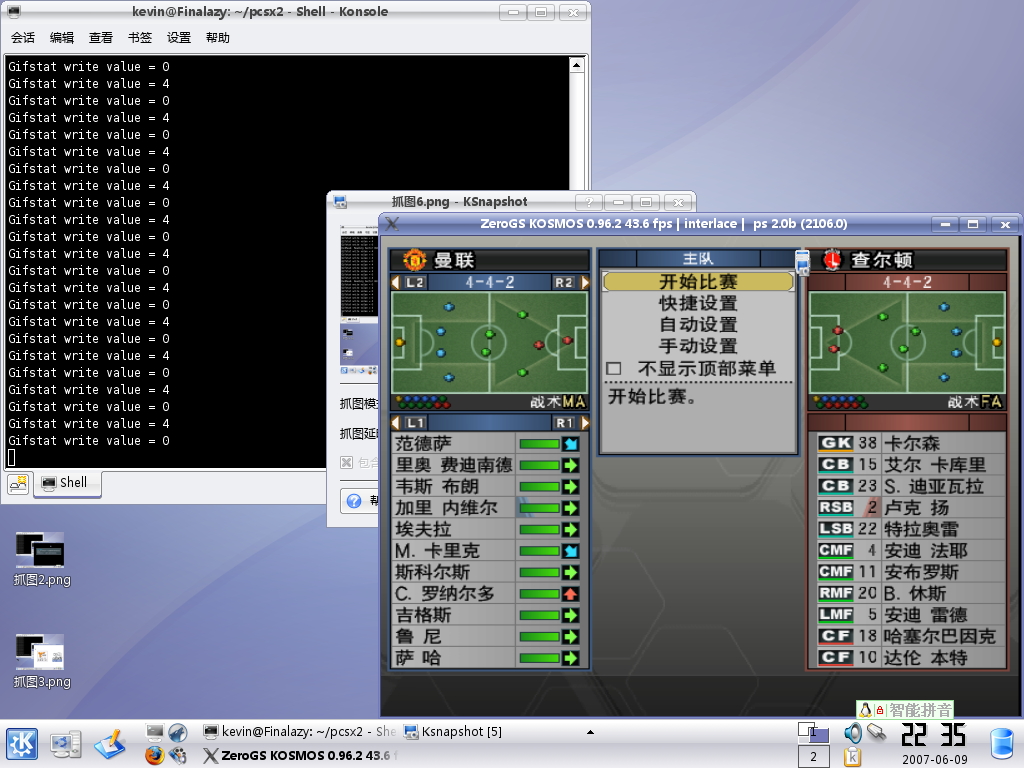The height and width of the screenshot is (768, 1024).
Task: Click the CF position badge for 达伦 本特
Action: pyautogui.click(x=836, y=657)
